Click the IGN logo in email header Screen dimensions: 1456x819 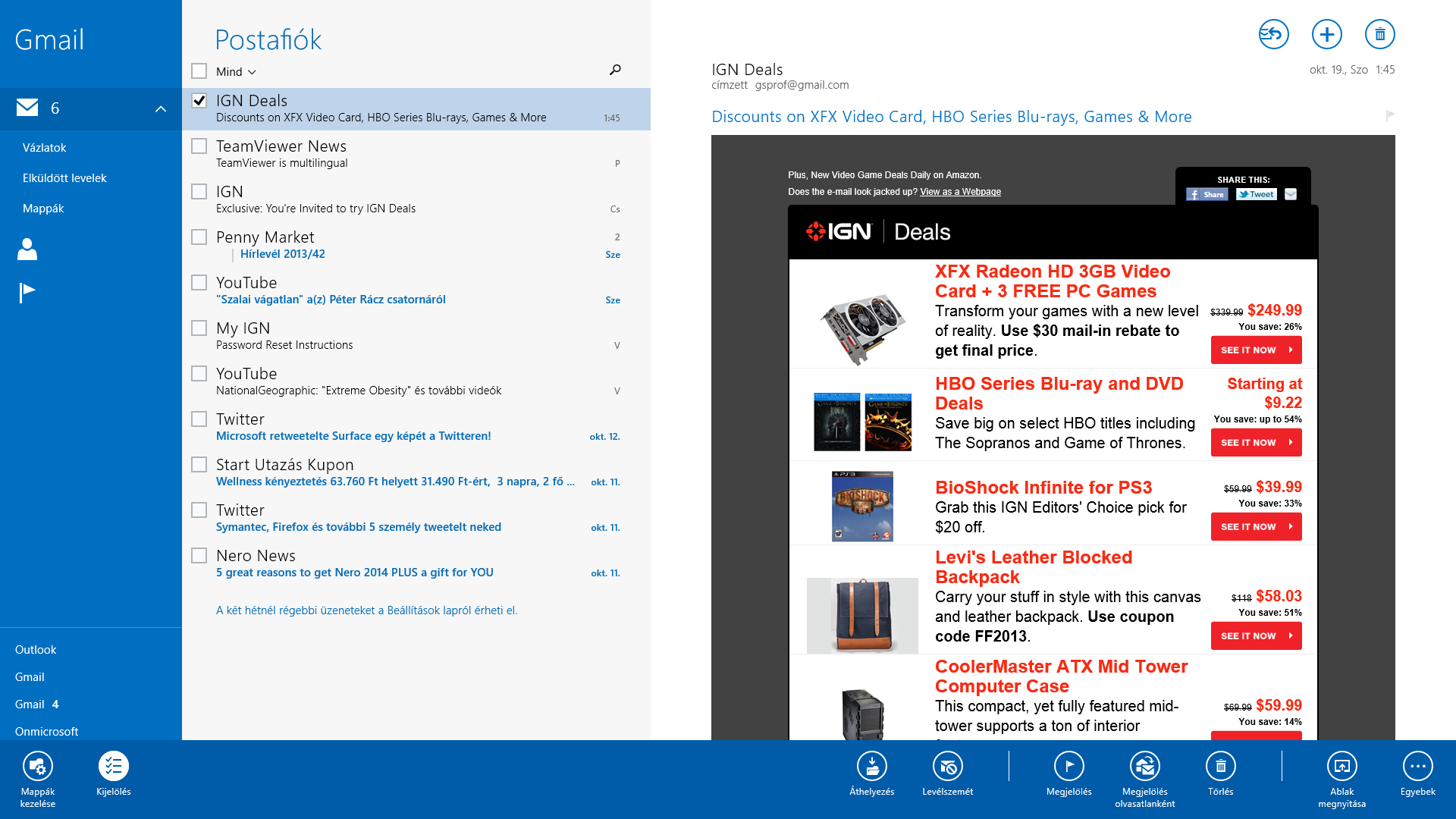[x=839, y=231]
